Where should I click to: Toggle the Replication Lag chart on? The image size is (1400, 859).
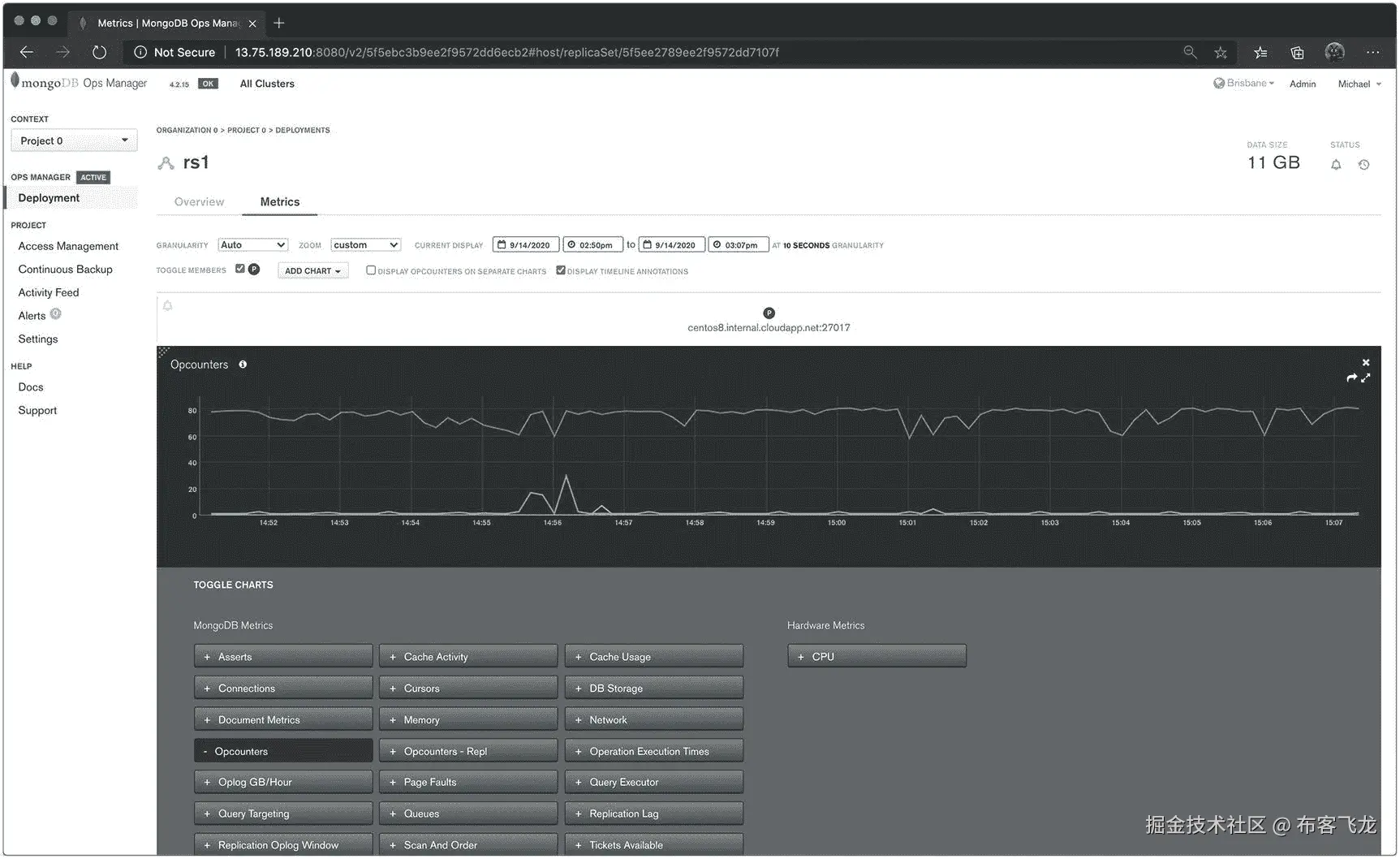coord(654,814)
